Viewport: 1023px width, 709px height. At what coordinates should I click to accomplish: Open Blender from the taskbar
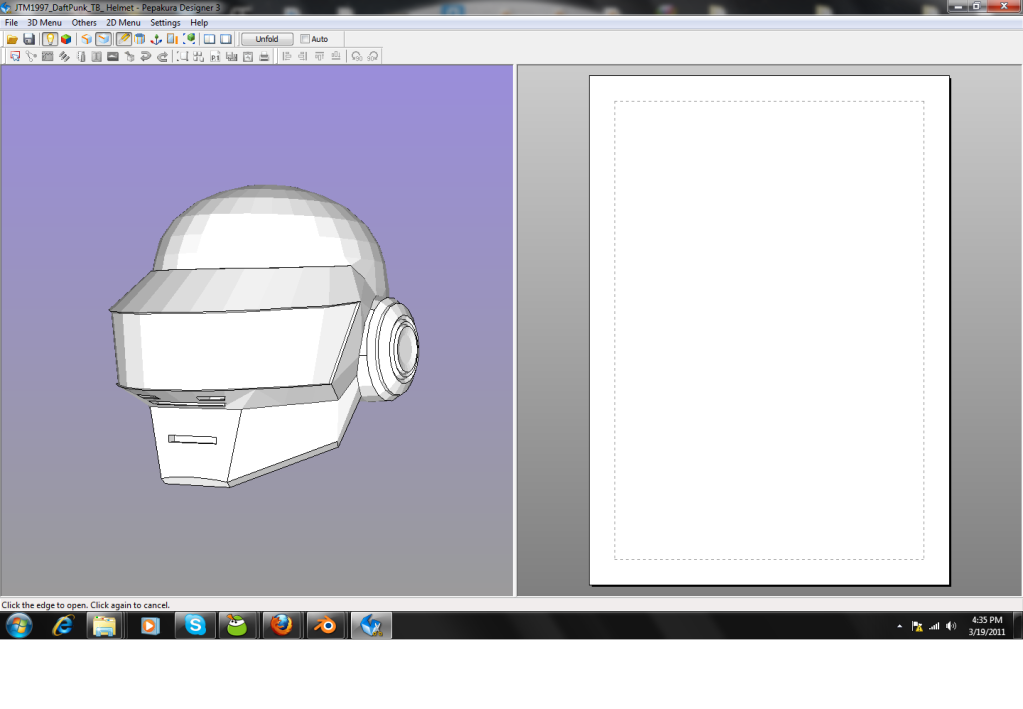325,626
